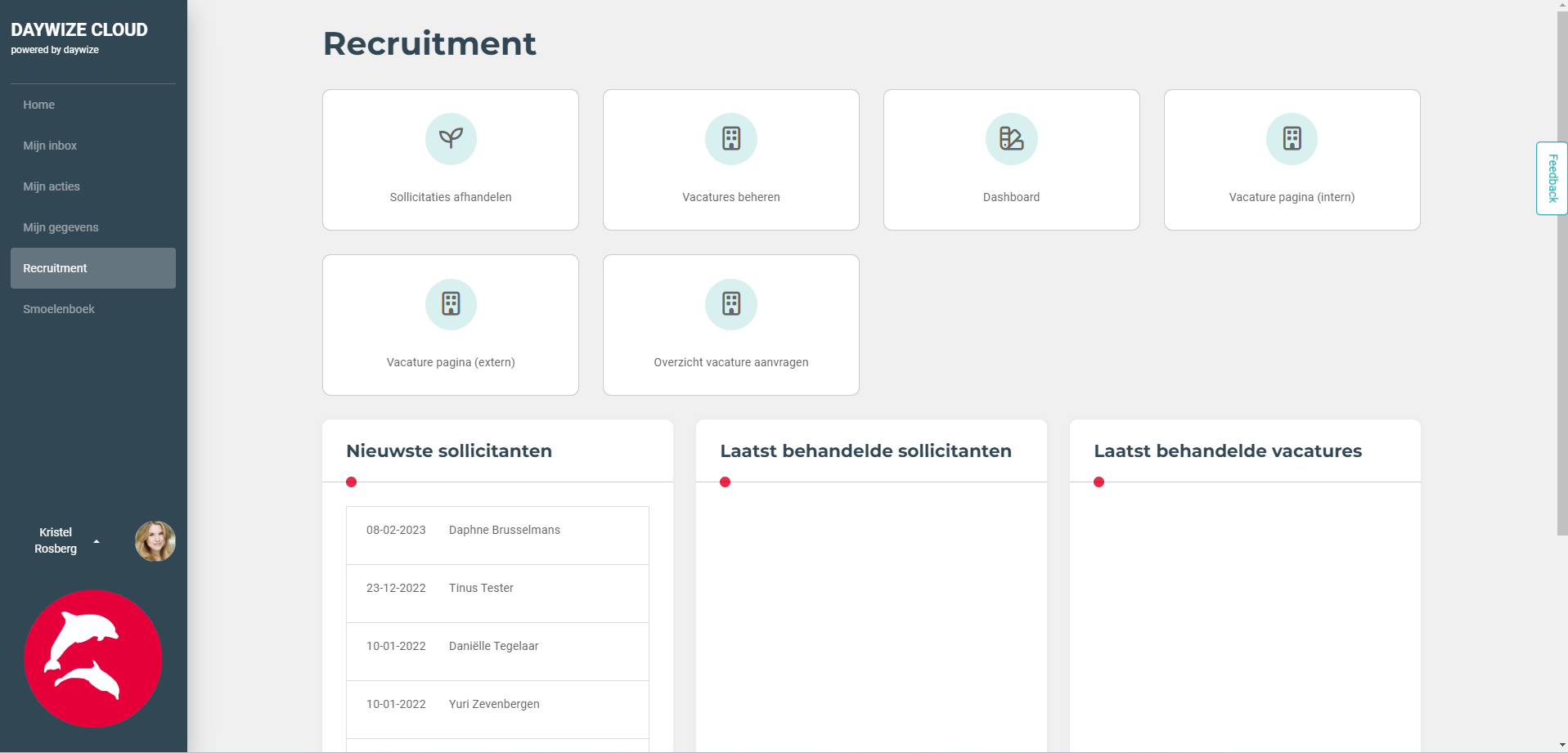Open Mijn gegevens in the sidebar
This screenshot has height=753, width=1568.
tap(61, 227)
